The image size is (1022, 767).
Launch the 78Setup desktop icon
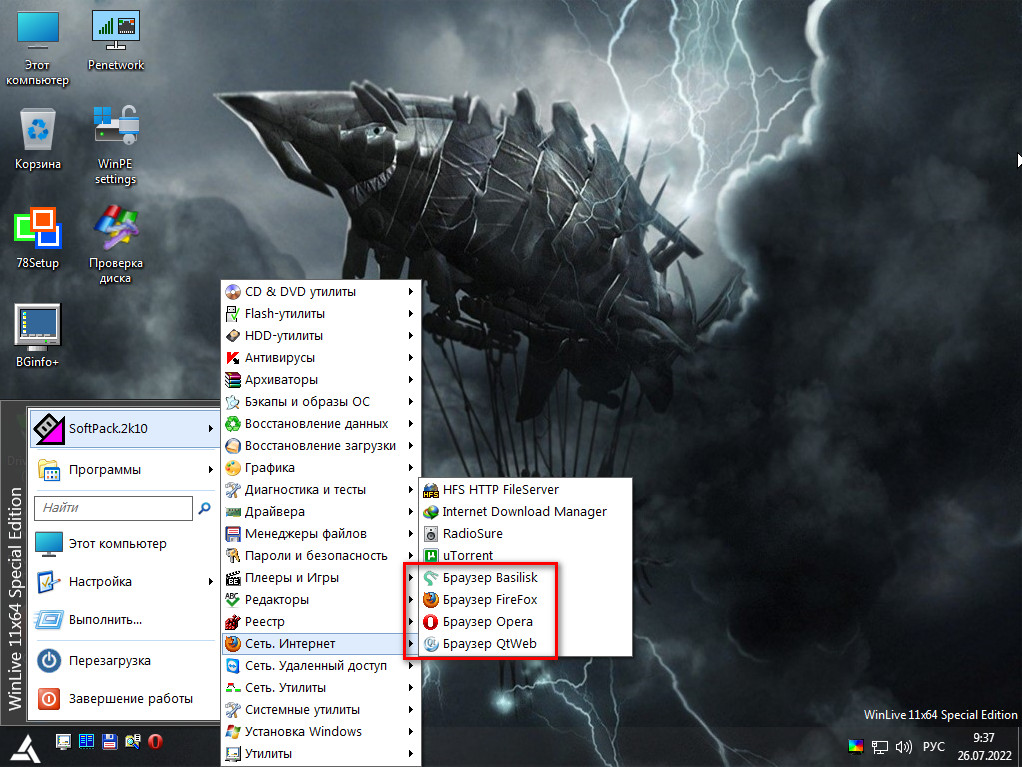[x=38, y=239]
